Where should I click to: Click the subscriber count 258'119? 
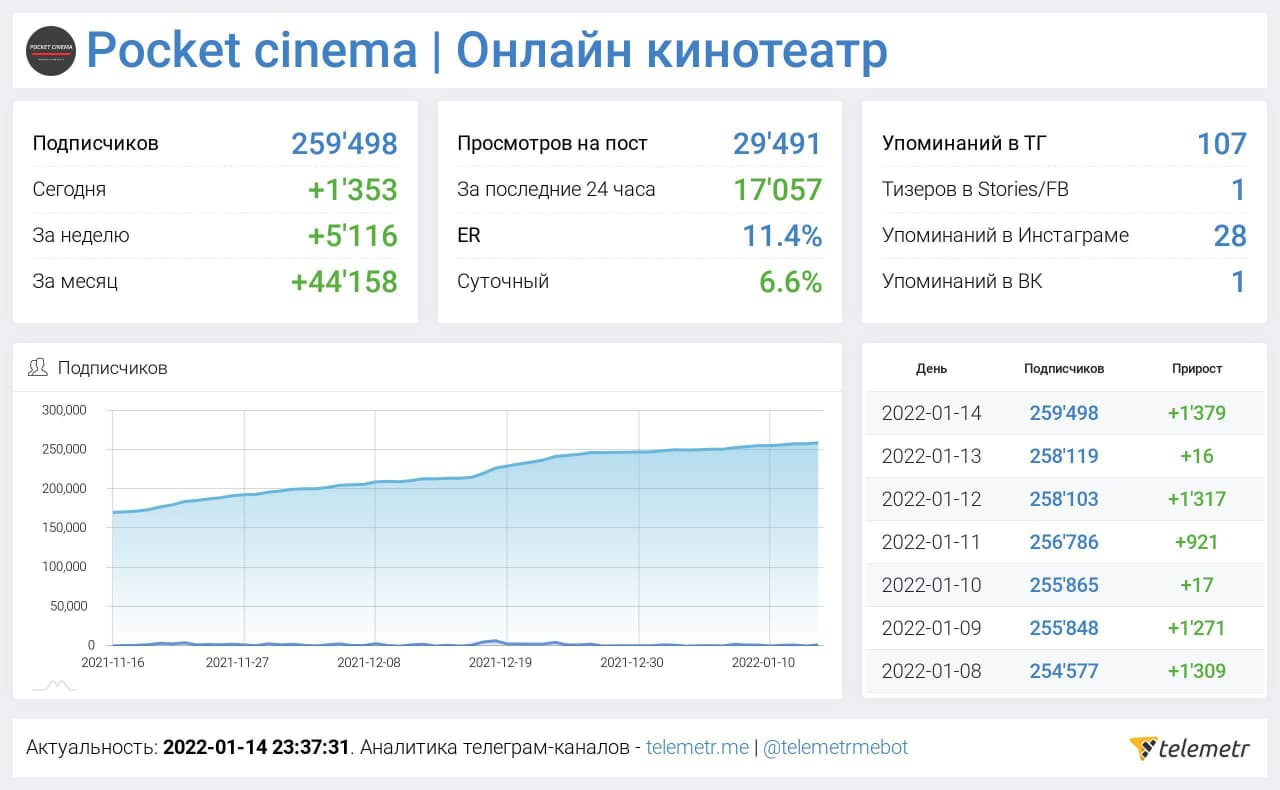pos(1064,456)
